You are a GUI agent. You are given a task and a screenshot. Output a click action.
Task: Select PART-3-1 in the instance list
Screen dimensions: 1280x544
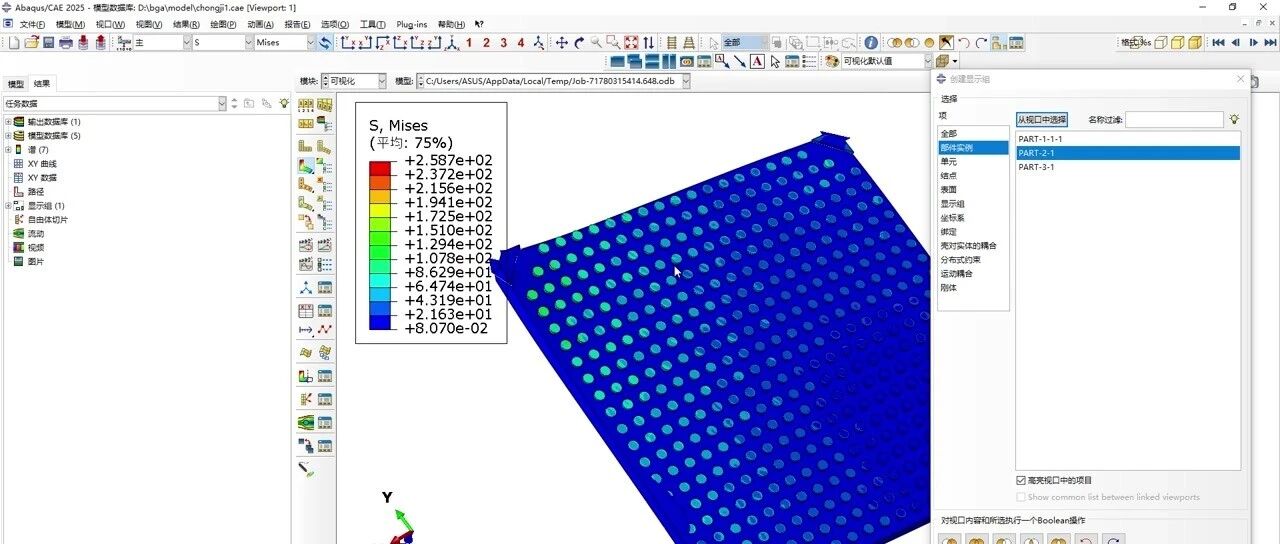click(1128, 167)
